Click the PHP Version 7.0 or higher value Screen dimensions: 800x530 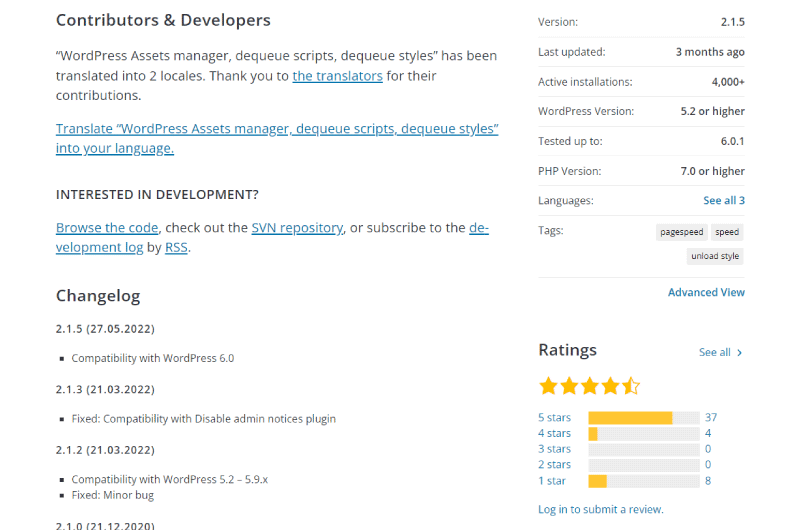(x=712, y=171)
